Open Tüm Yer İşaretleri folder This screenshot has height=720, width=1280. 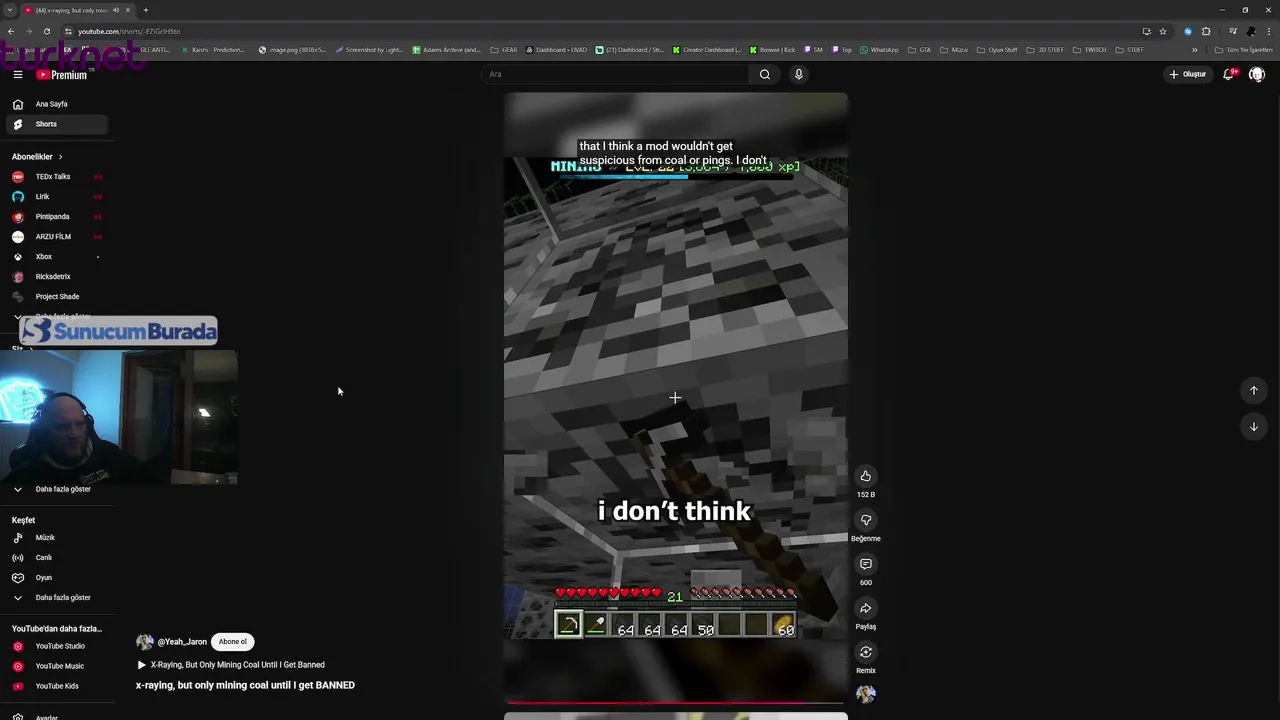click(x=1244, y=50)
